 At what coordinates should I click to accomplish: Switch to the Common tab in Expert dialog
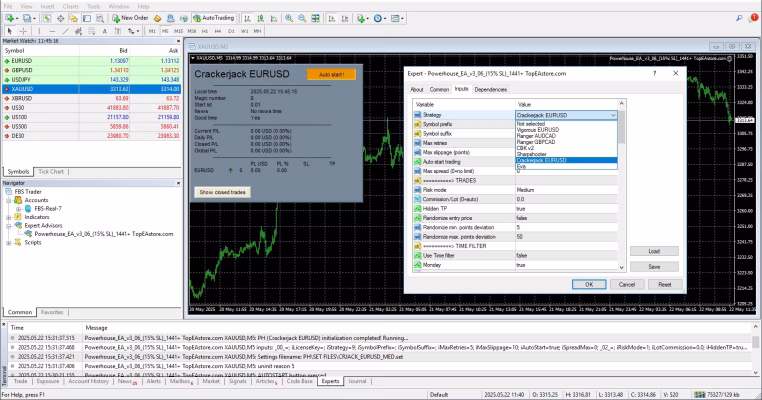pos(439,90)
